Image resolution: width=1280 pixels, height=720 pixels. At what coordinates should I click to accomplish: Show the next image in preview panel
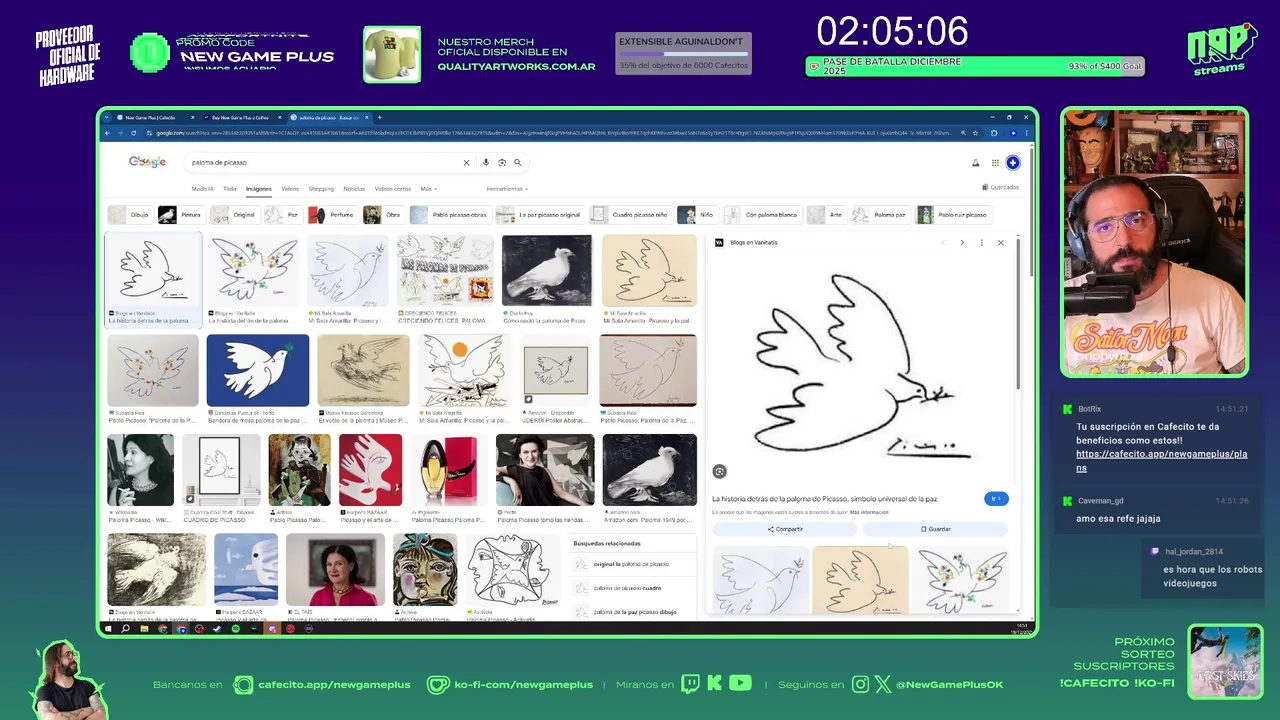click(962, 243)
